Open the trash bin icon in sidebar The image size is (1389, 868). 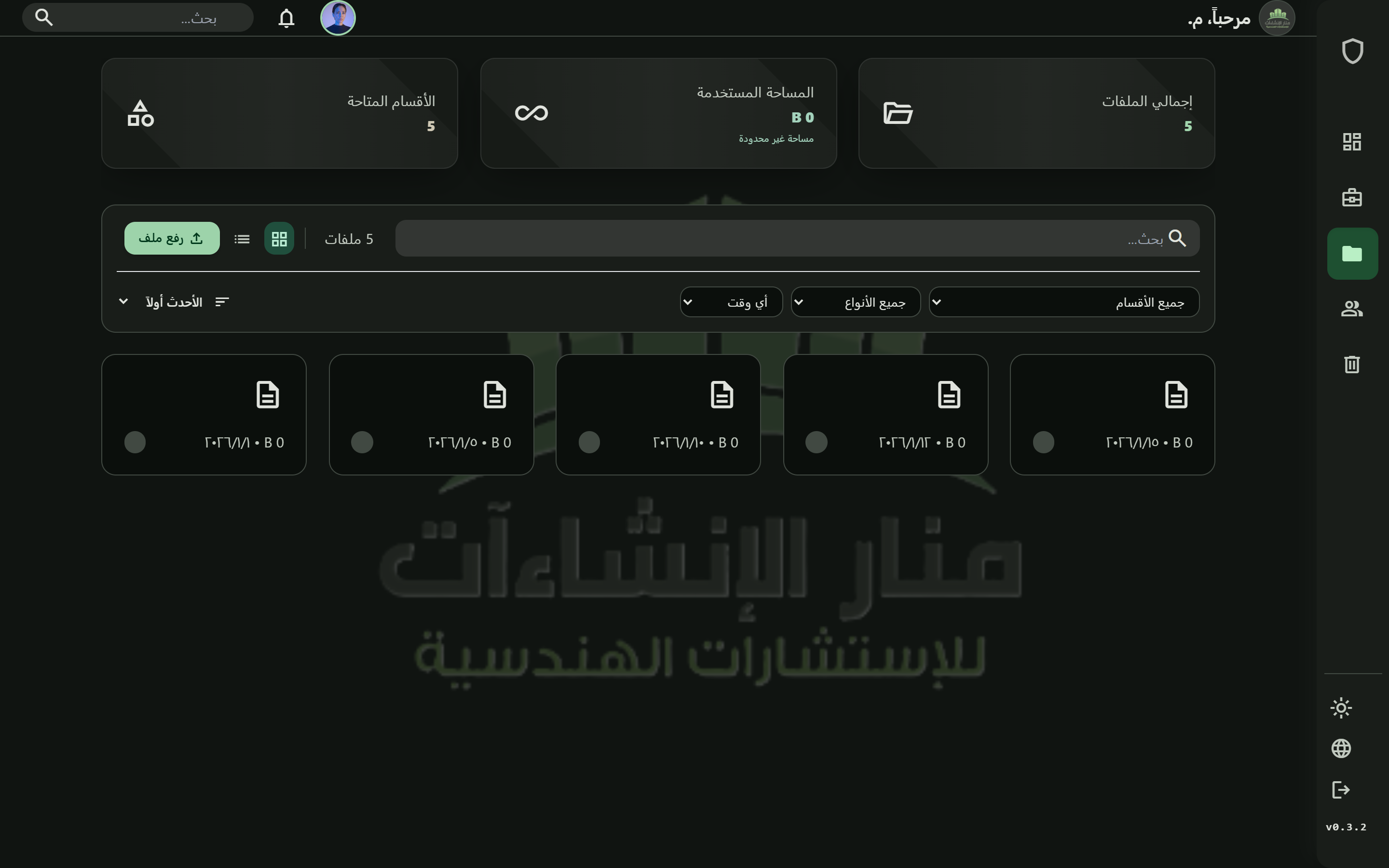pos(1352,365)
